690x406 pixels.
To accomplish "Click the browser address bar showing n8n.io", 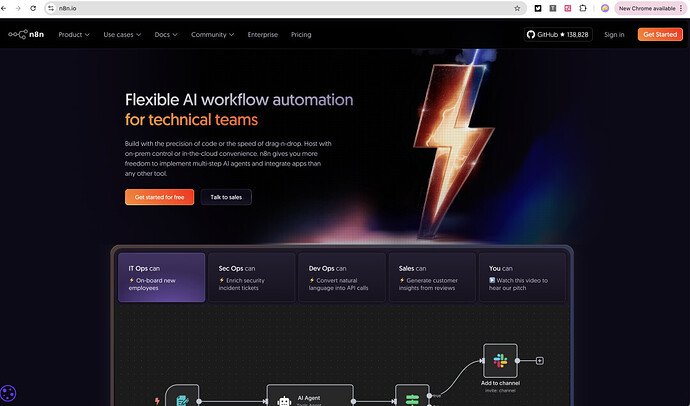I will [x=280, y=7].
